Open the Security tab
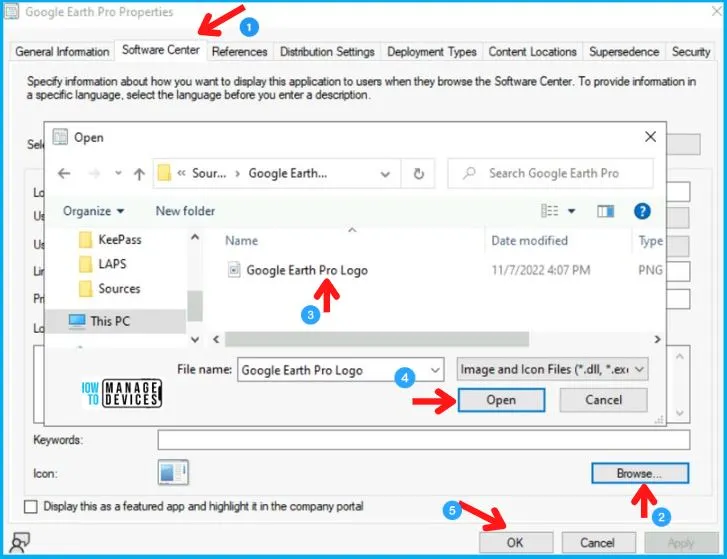Image resolution: width=727 pixels, height=559 pixels. click(691, 51)
